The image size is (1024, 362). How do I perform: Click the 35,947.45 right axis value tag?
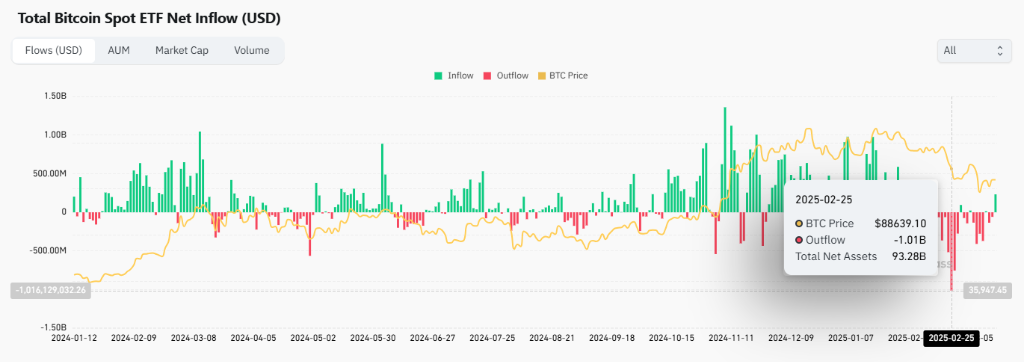[987, 291]
